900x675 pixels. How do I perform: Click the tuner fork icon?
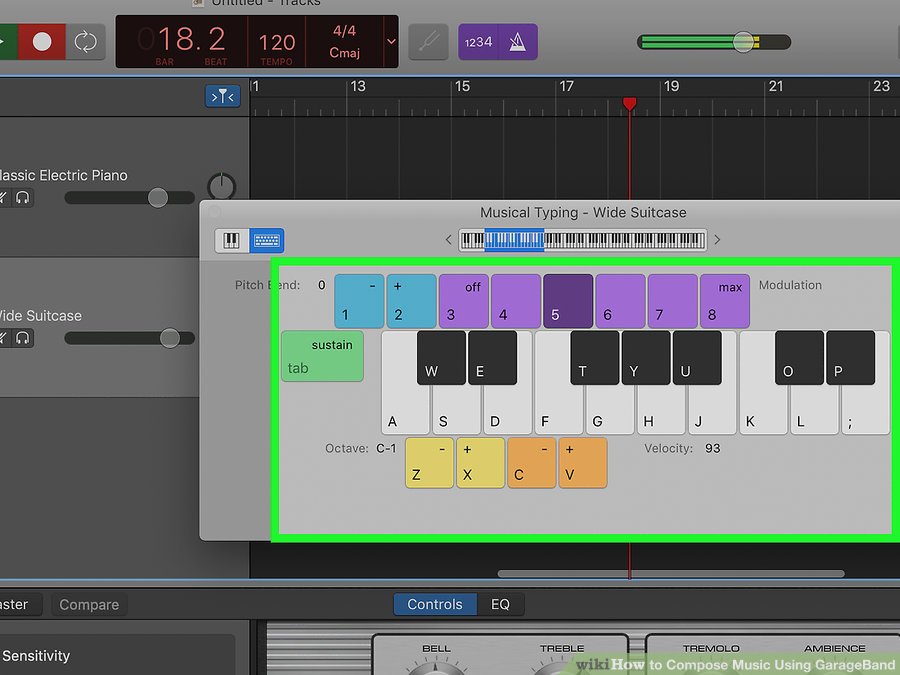coord(428,41)
